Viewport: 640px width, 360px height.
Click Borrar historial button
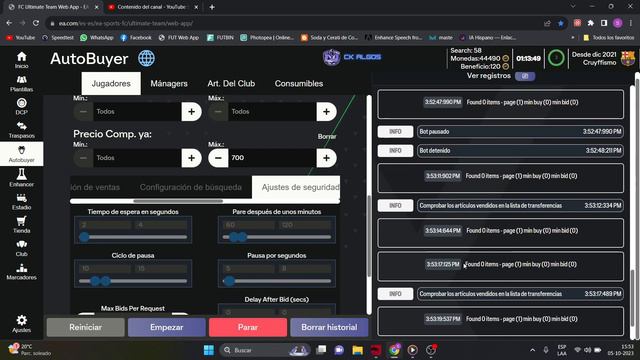pyautogui.click(x=329, y=327)
